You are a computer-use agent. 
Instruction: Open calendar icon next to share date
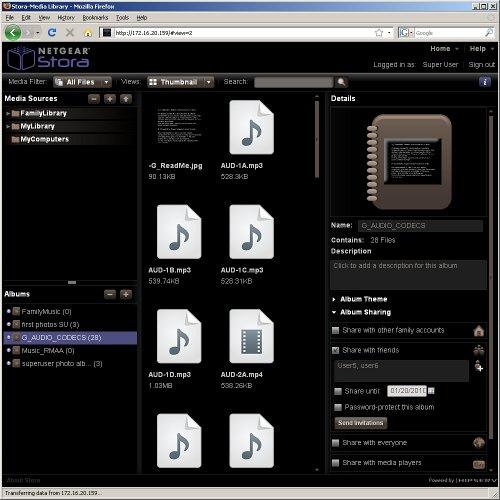tap(431, 391)
